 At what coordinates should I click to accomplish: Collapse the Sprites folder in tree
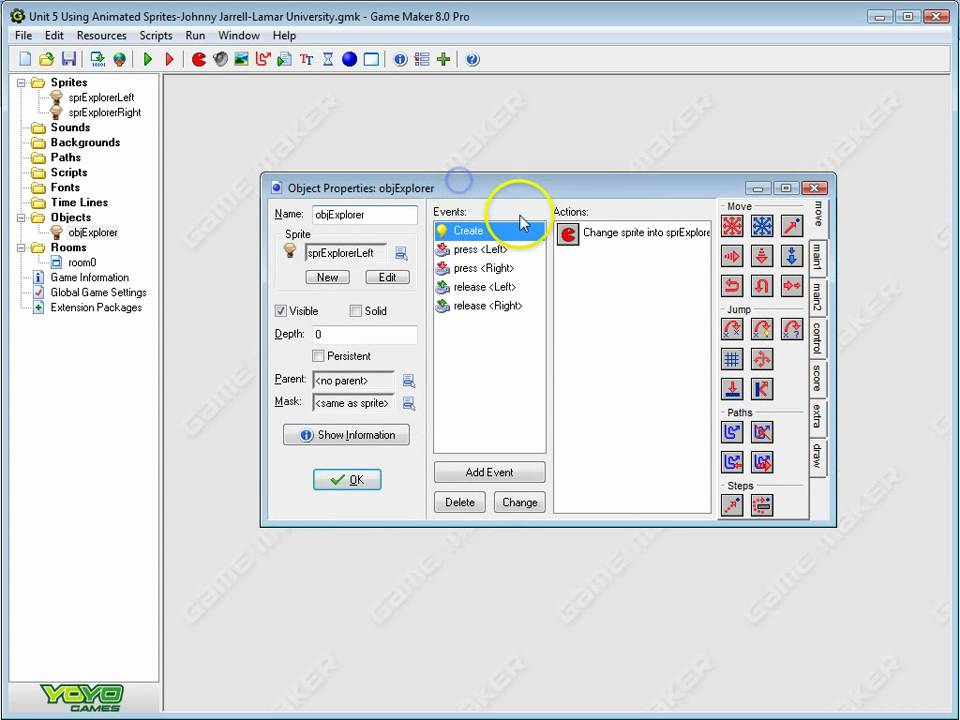point(21,82)
